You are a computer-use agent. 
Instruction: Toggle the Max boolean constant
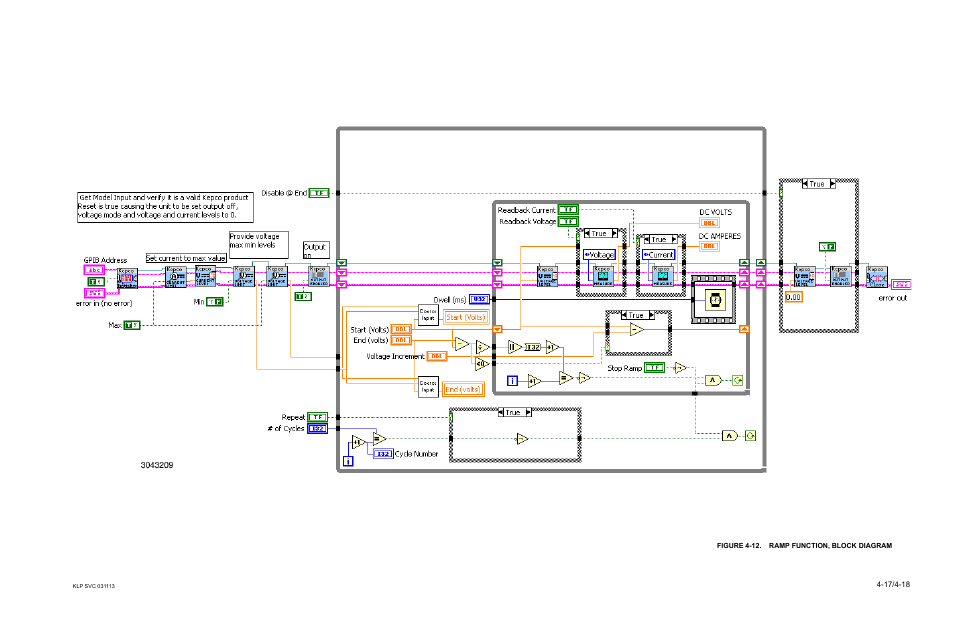[132, 325]
